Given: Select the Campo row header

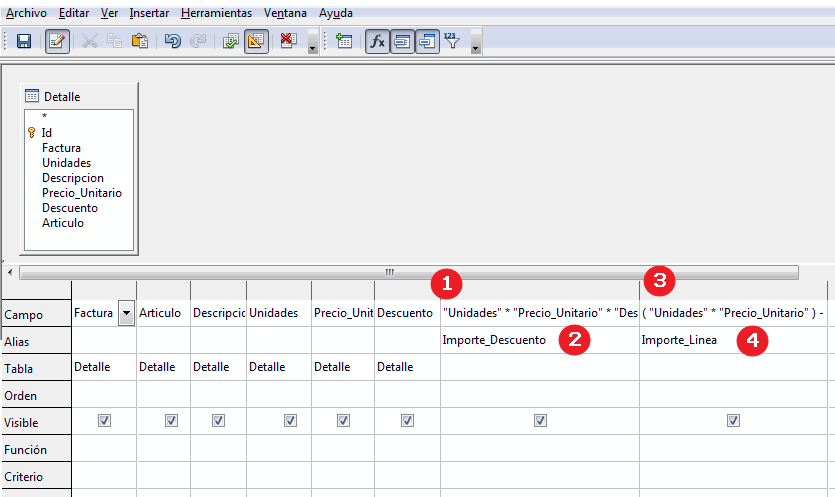Looking at the screenshot, I should point(37,314).
